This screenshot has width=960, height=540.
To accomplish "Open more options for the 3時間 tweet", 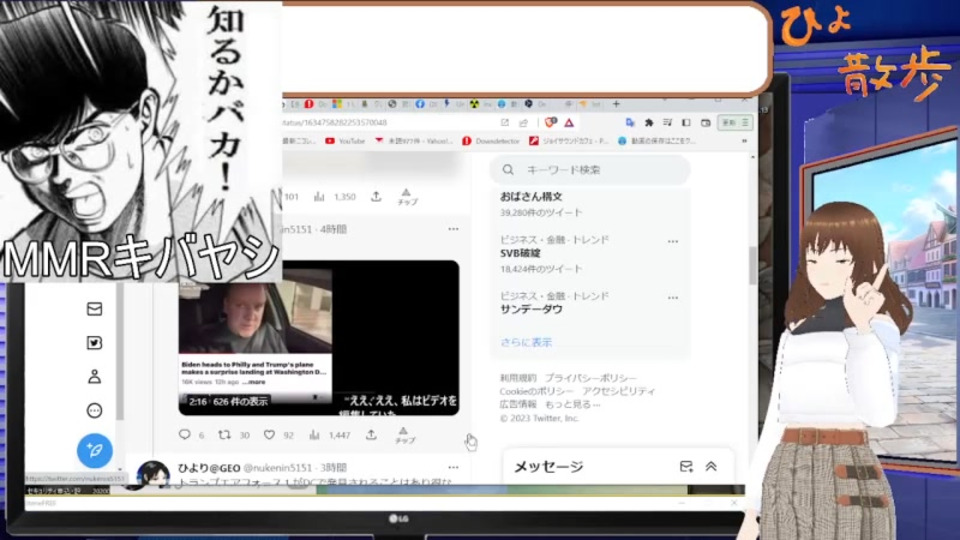I will tap(453, 467).
